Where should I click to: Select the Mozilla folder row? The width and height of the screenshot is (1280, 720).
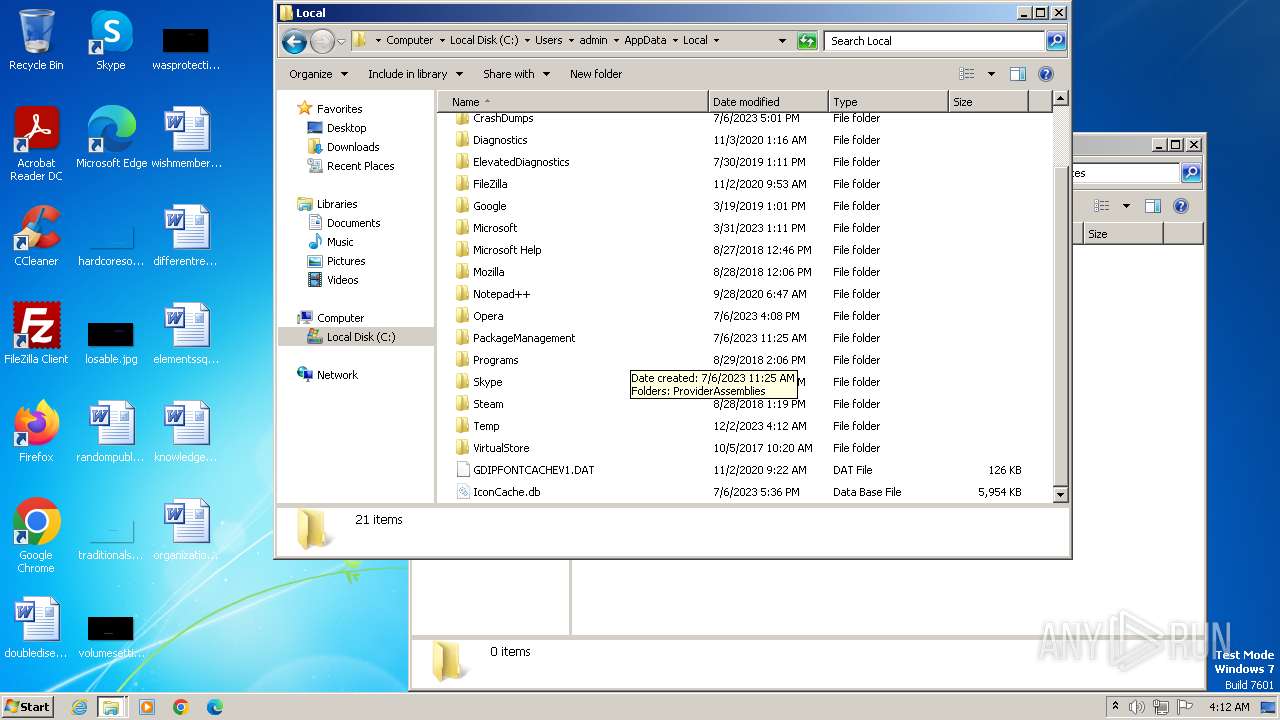tap(744, 272)
